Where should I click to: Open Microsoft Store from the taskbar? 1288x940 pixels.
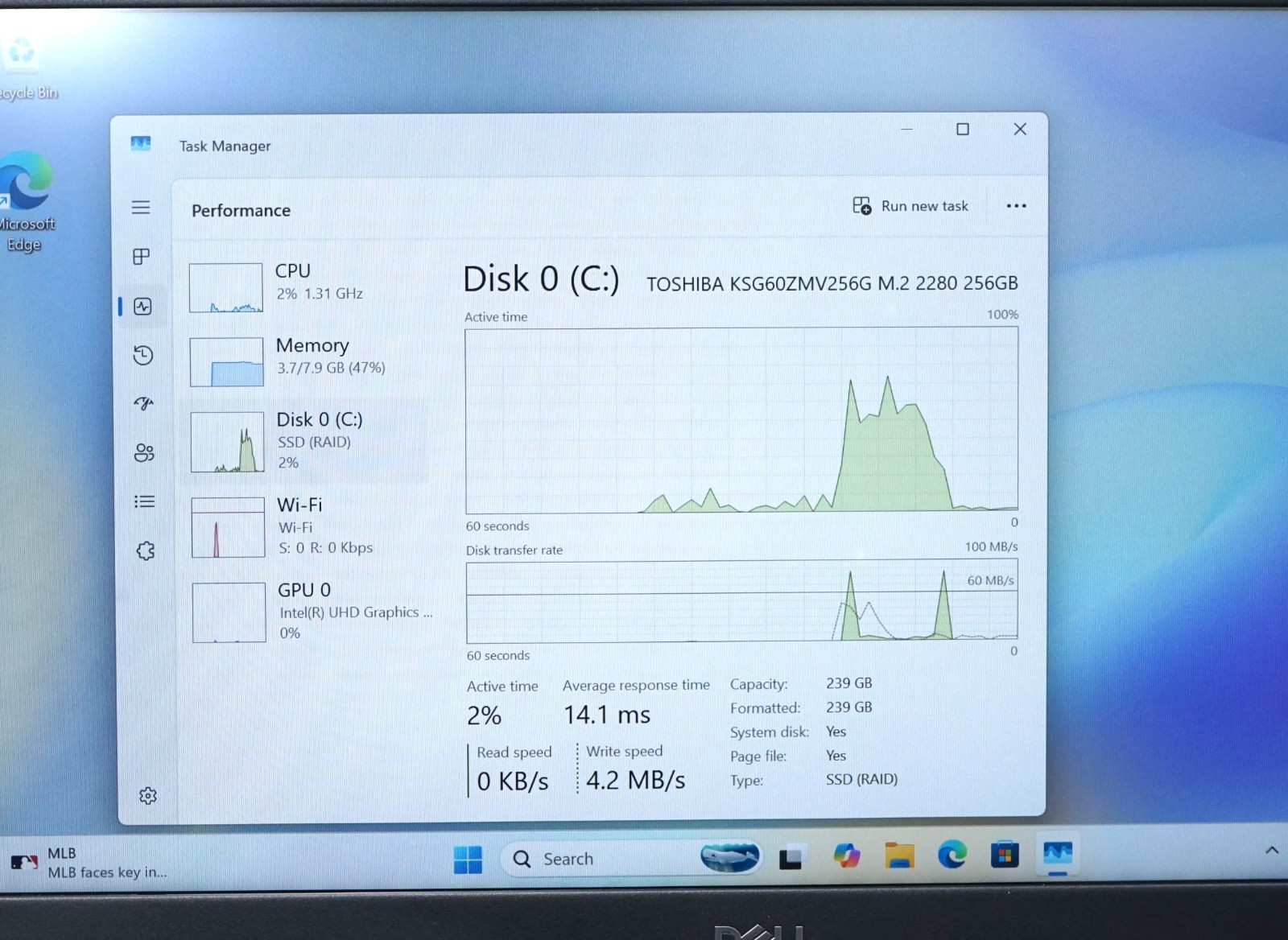point(1004,854)
